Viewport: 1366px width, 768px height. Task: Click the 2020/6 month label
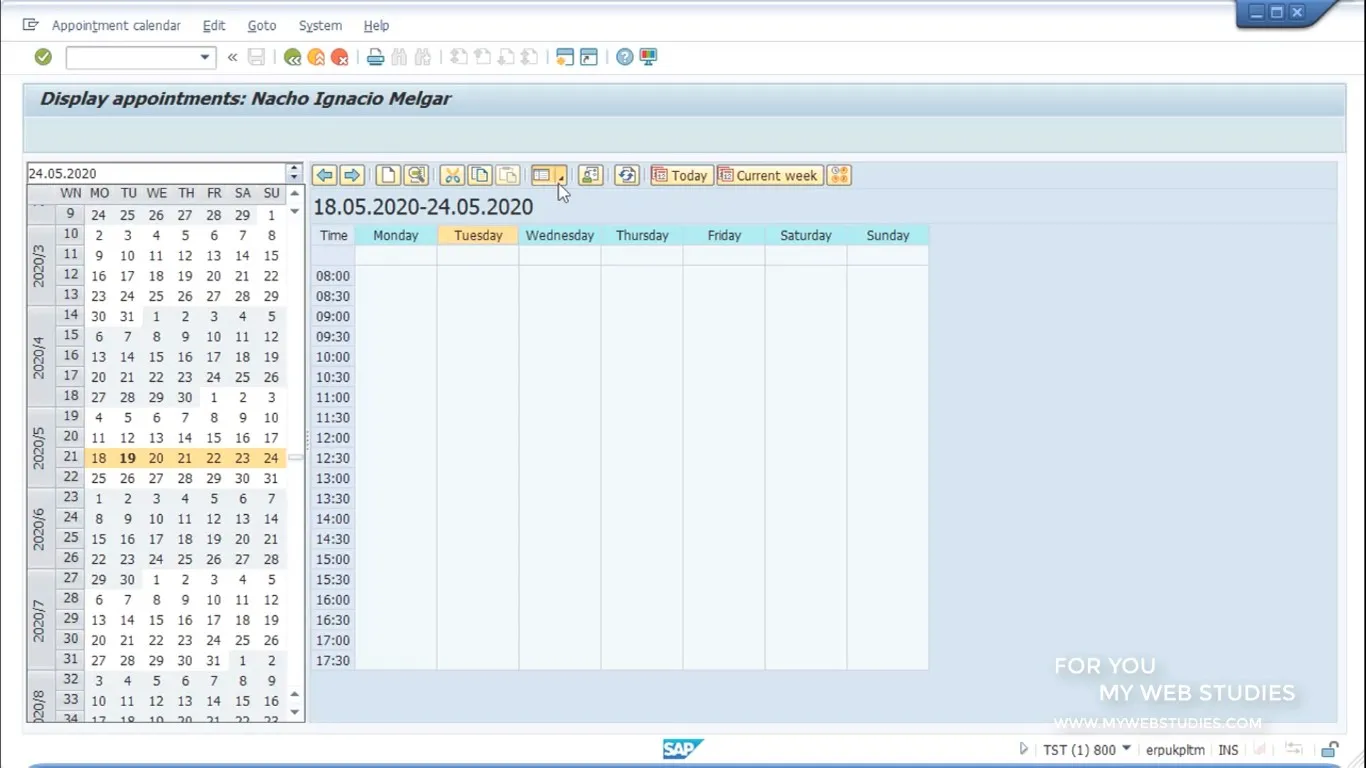(x=40, y=529)
